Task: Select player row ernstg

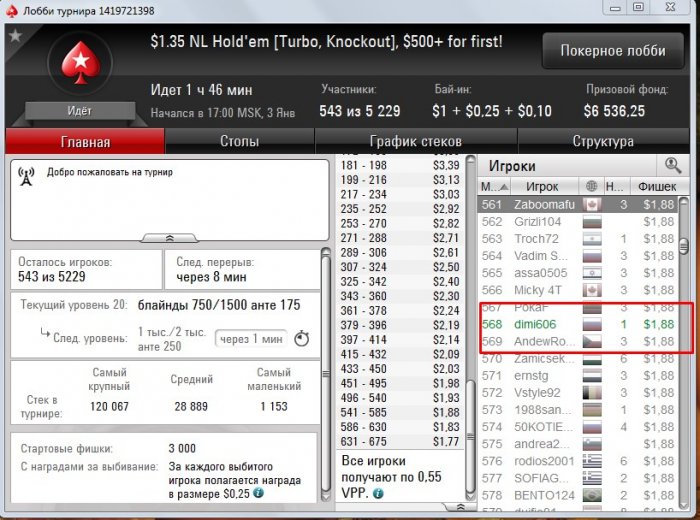Action: [x=578, y=376]
